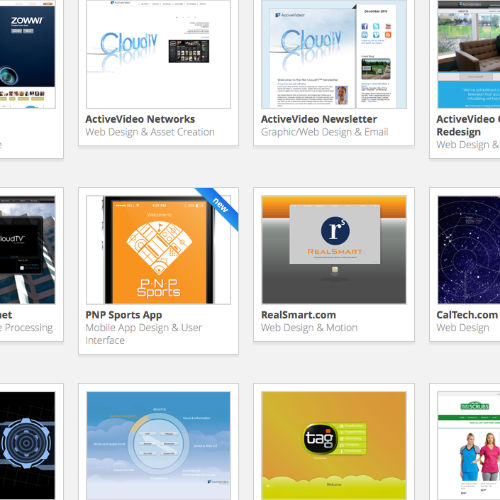Click the ActiveVideo Newsletter title
The height and width of the screenshot is (500, 500).
(319, 119)
